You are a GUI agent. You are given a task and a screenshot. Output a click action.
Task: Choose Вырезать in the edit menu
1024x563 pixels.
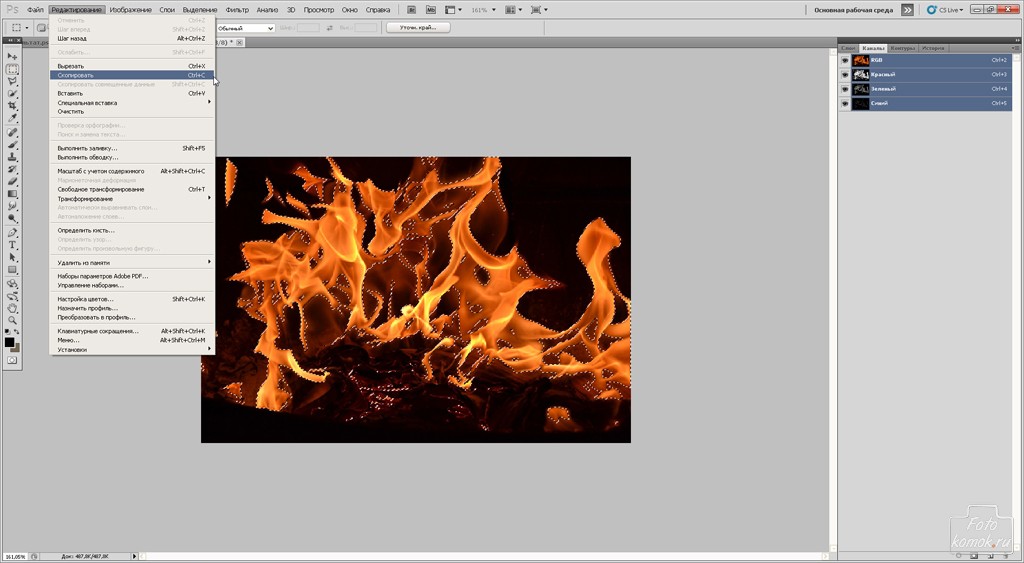(132, 66)
